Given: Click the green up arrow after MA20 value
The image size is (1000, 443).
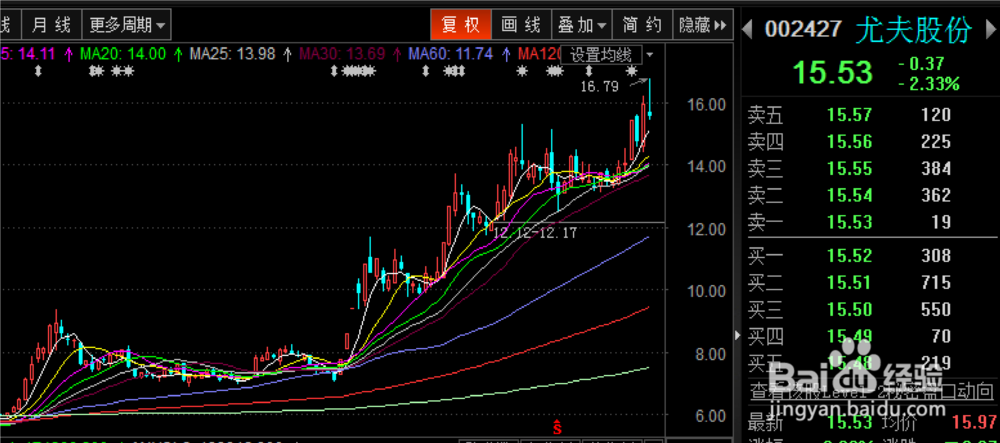Looking at the screenshot, I should [178, 54].
